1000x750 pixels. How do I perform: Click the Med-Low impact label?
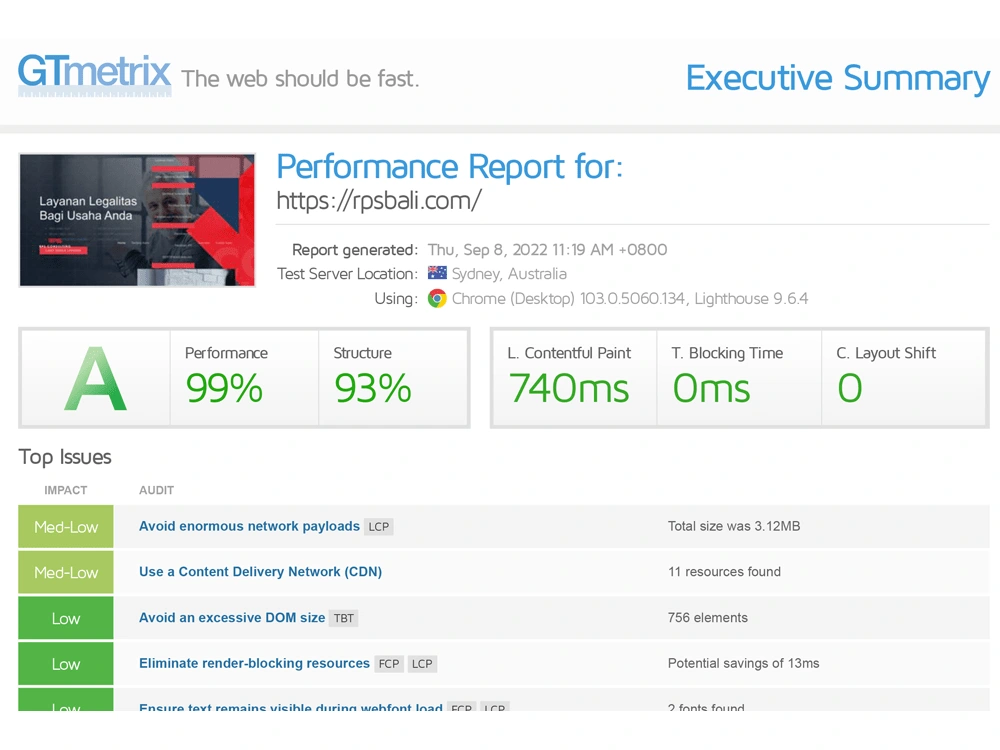(65, 526)
